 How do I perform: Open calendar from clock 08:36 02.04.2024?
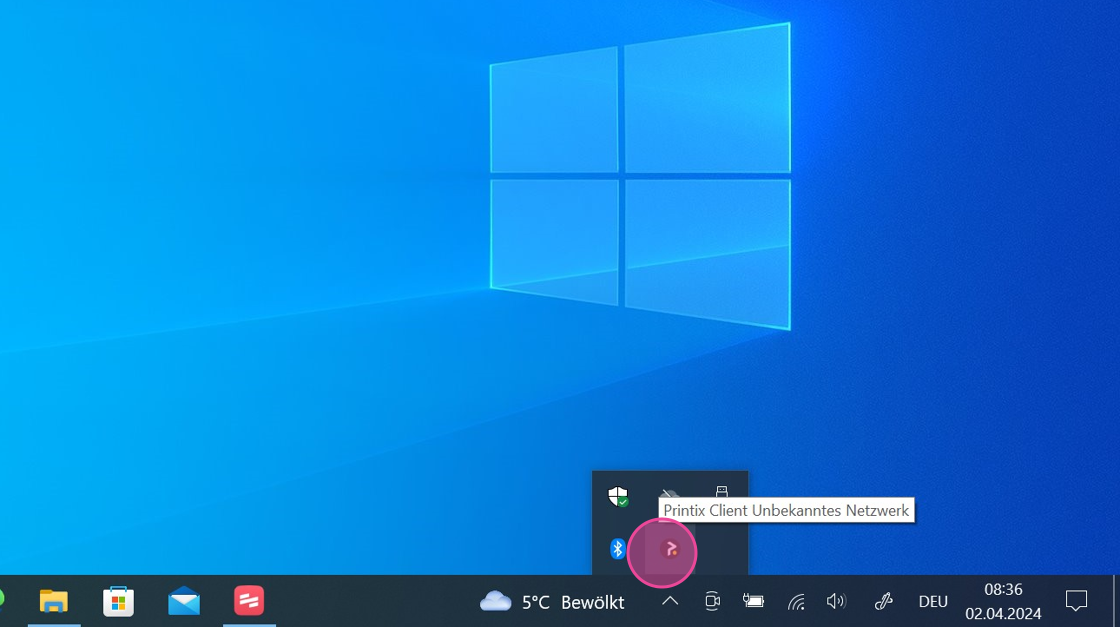coord(1004,601)
